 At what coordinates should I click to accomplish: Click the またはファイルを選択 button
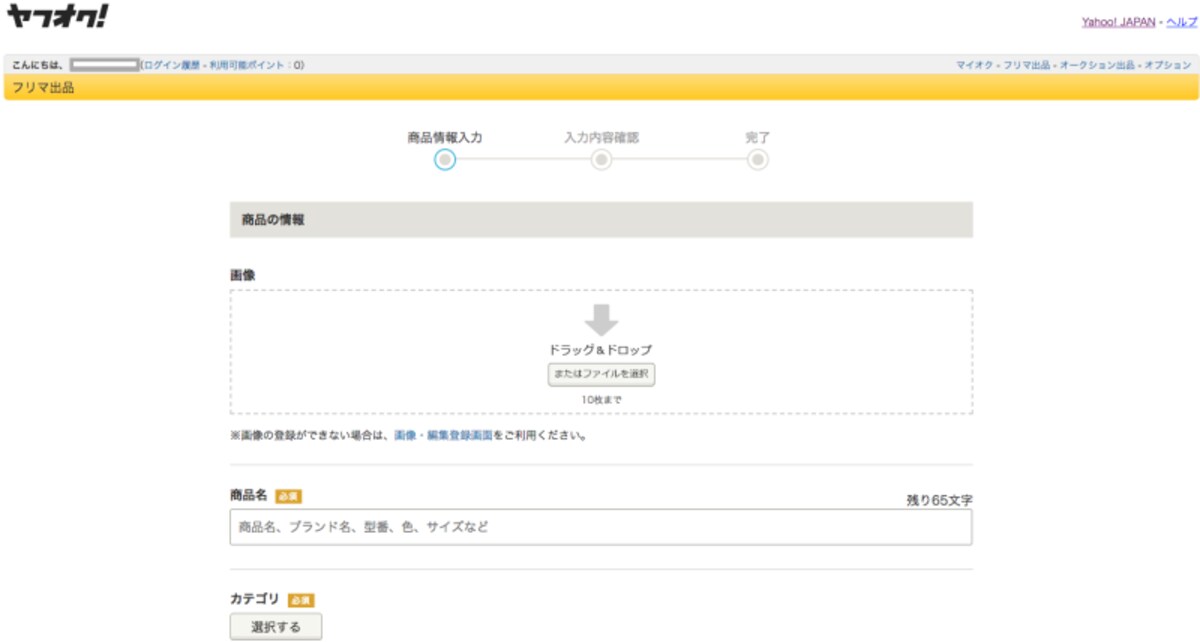[601, 375]
